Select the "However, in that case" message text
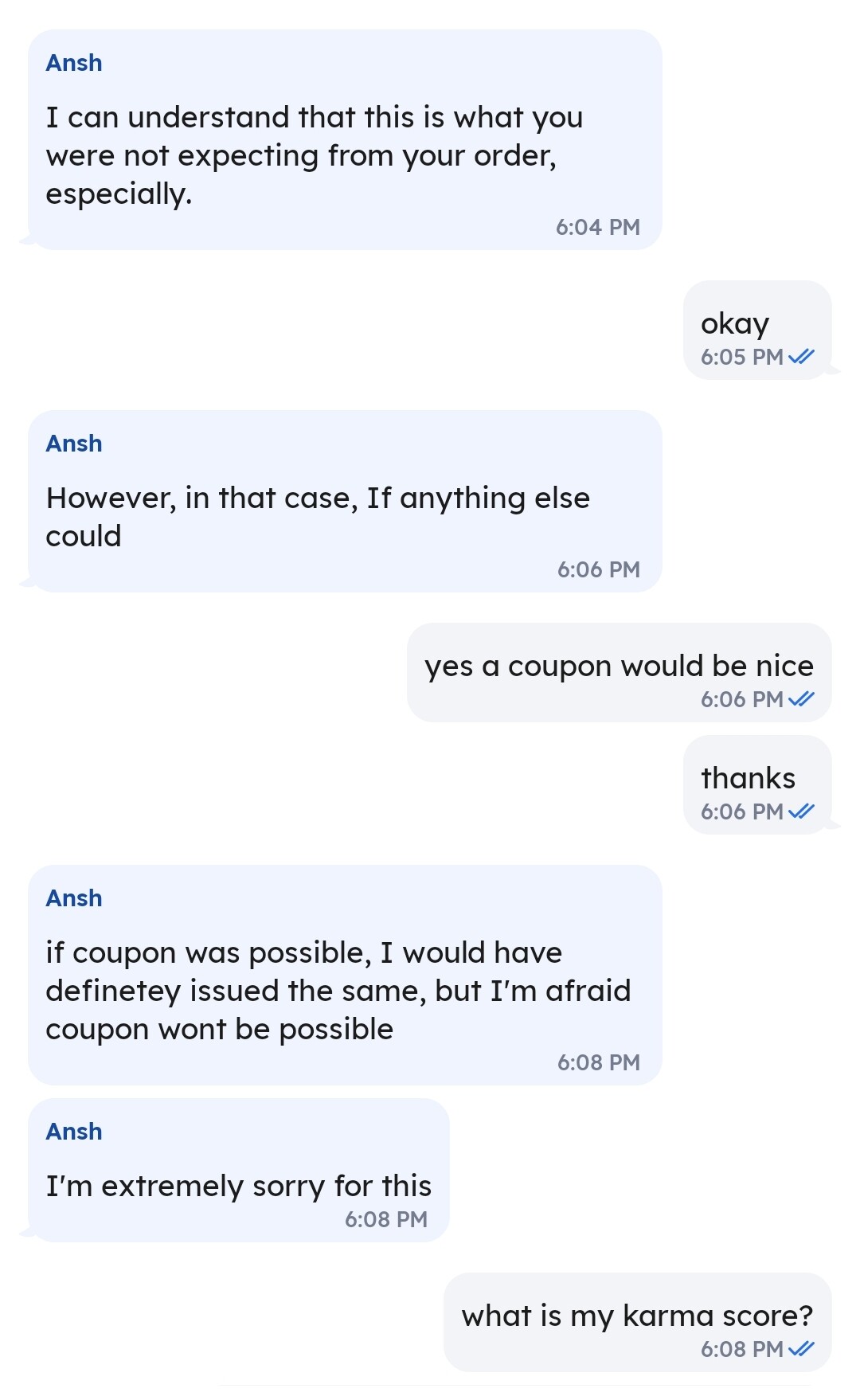 [317, 517]
